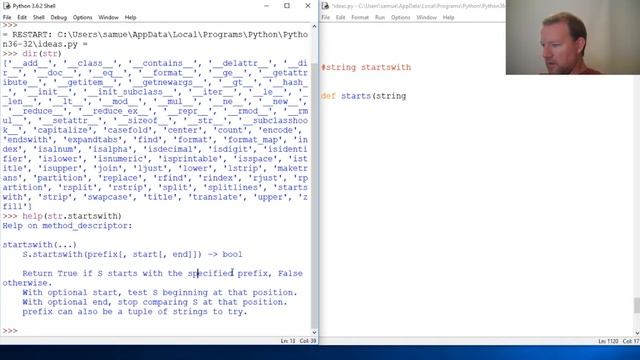This screenshot has width=640, height=360.
Task: Click the 'splitlines' entry in dir output
Action: coord(233,187)
